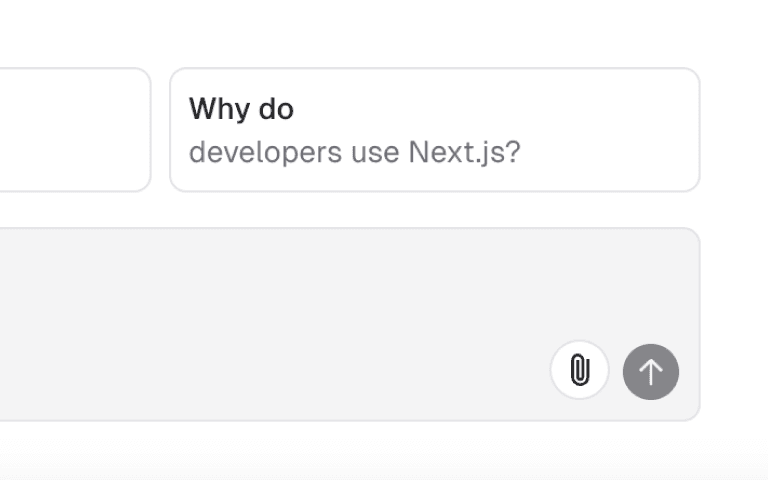Viewport: 768px width, 480px height.
Task: Tap the round white attachments button
Action: (x=579, y=371)
